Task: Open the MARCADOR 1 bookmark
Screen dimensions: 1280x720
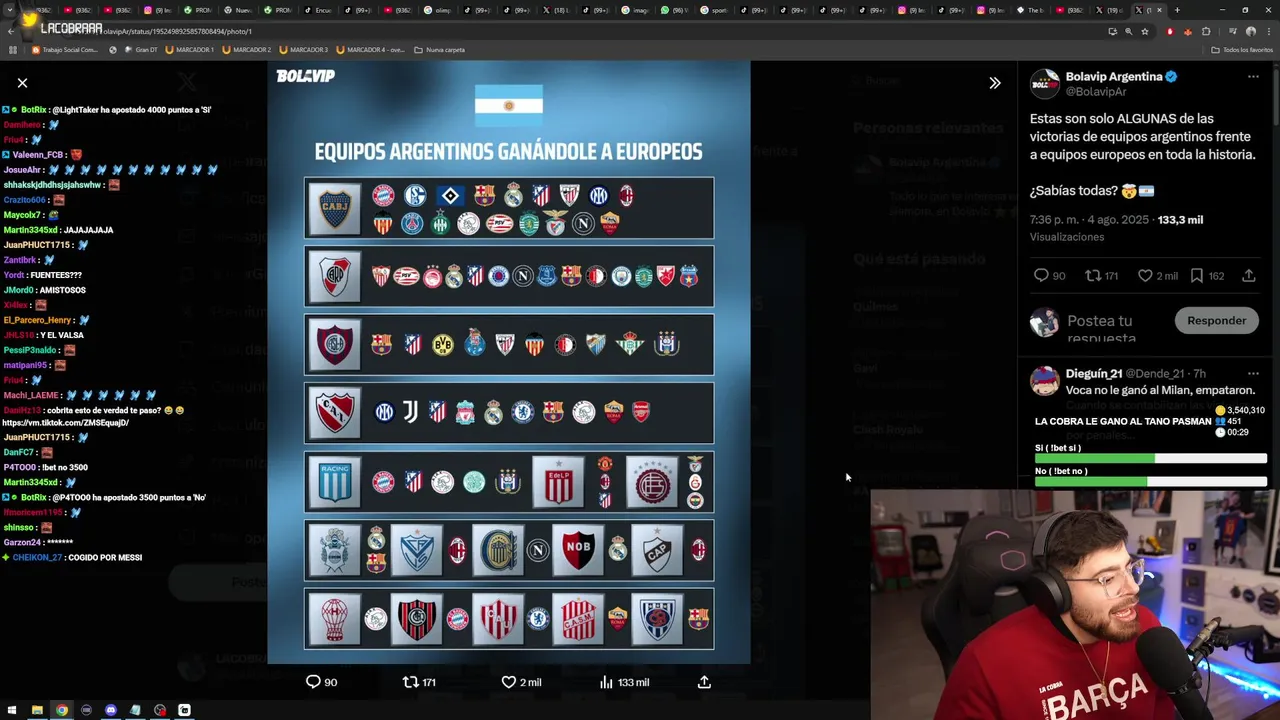Action: coord(190,49)
